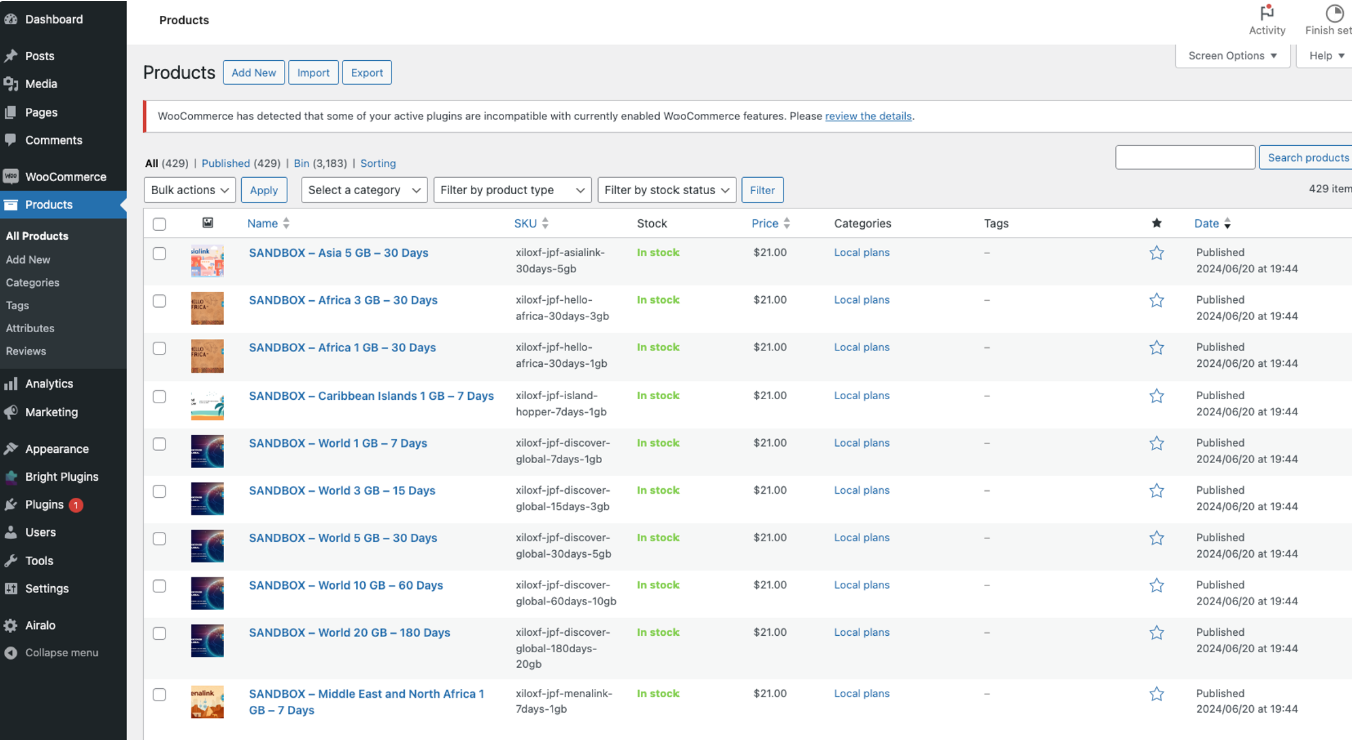
Task: Open Filter by stock status dropdown
Action: coord(667,190)
